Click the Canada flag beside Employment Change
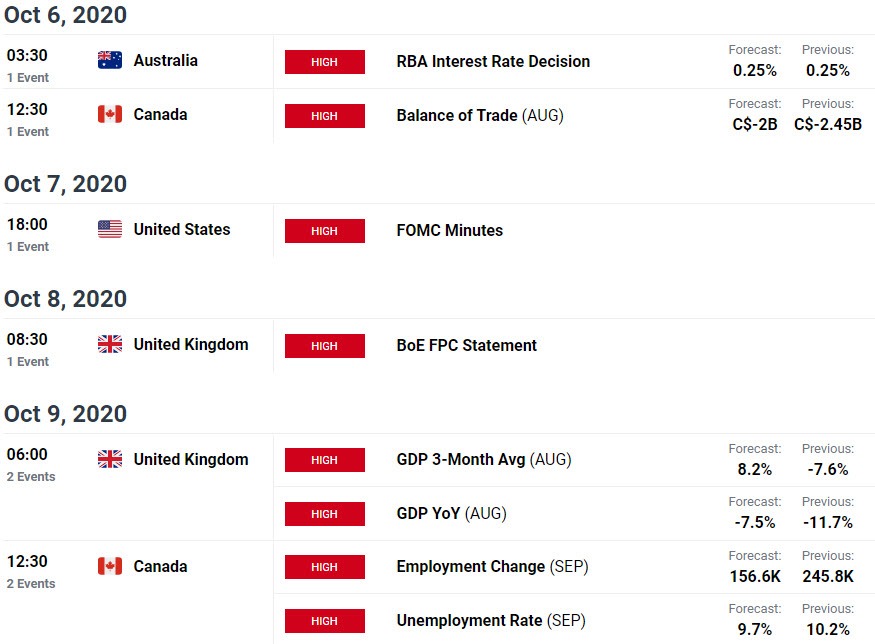The image size is (875, 644). click(110, 566)
